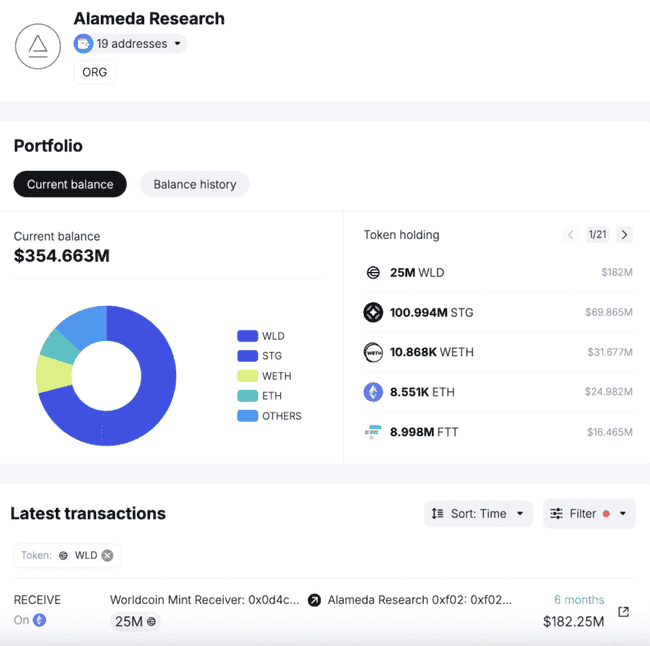
Task: Open the Sort: Time dropdown
Action: click(x=478, y=514)
